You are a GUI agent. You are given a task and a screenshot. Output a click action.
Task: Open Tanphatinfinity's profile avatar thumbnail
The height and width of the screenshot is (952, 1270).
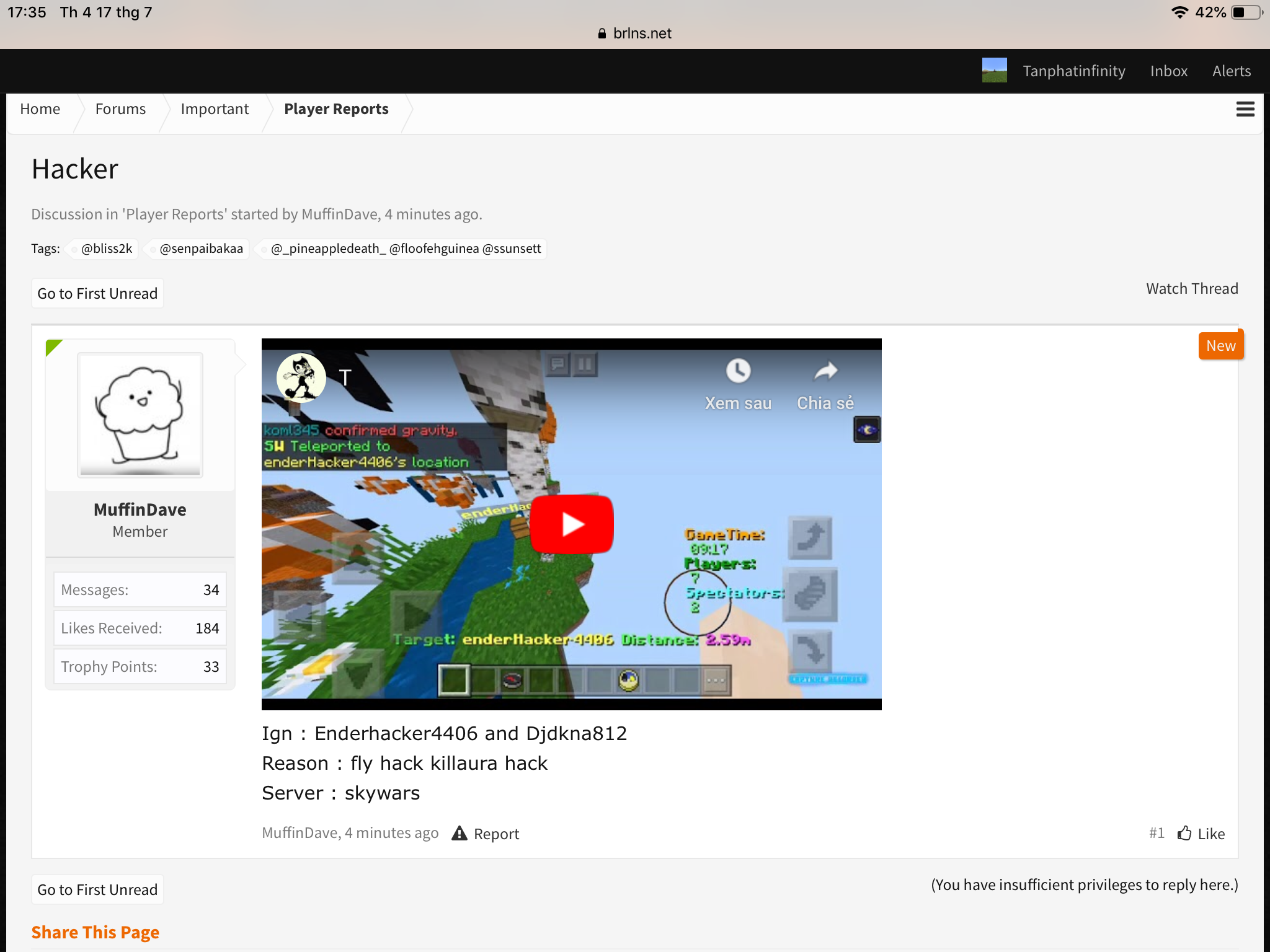coord(994,71)
